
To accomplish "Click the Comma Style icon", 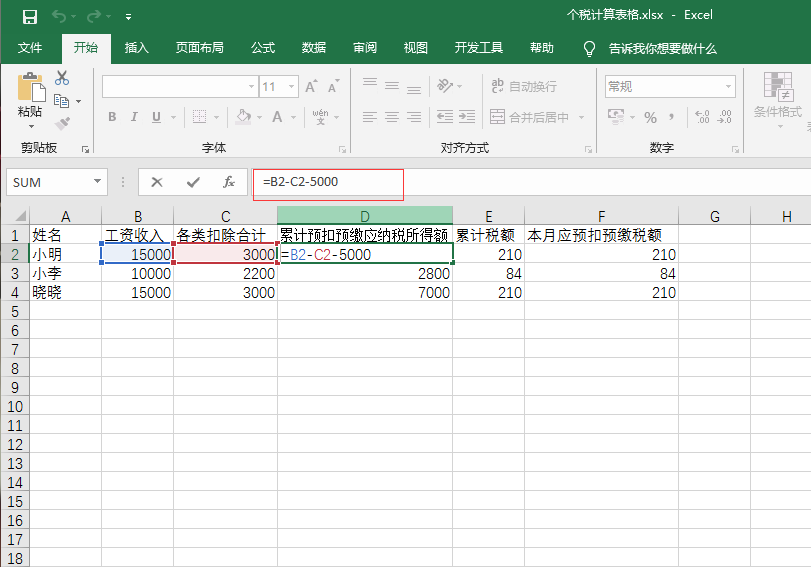I will 671,117.
